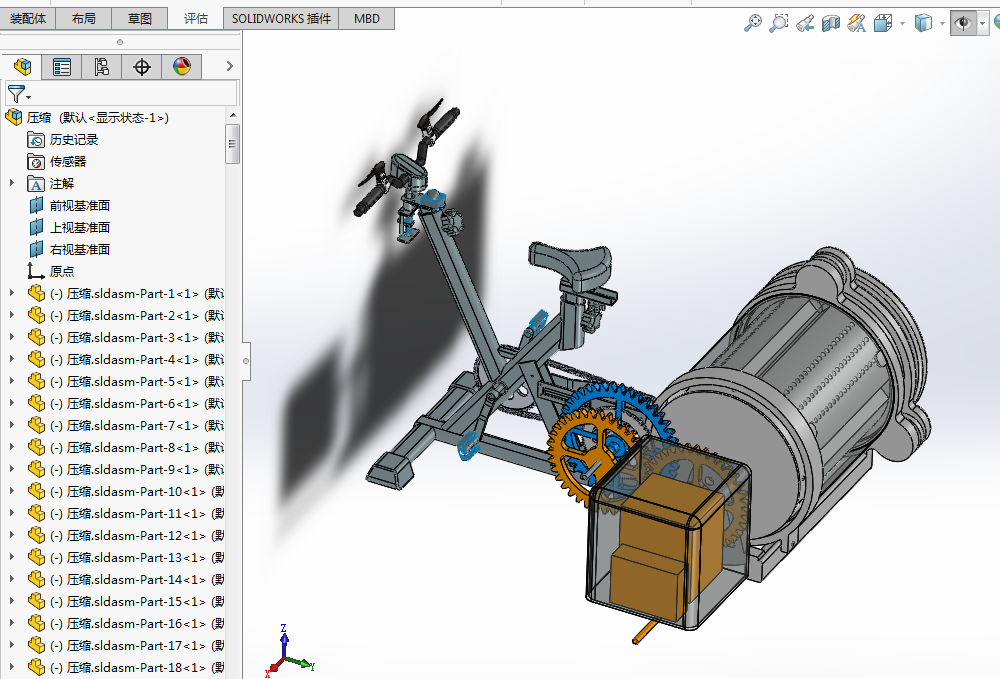This screenshot has width=1000, height=679.
Task: Expand 压缩.sldasm-Part-1<1> tree node
Action: pyautogui.click(x=12, y=293)
